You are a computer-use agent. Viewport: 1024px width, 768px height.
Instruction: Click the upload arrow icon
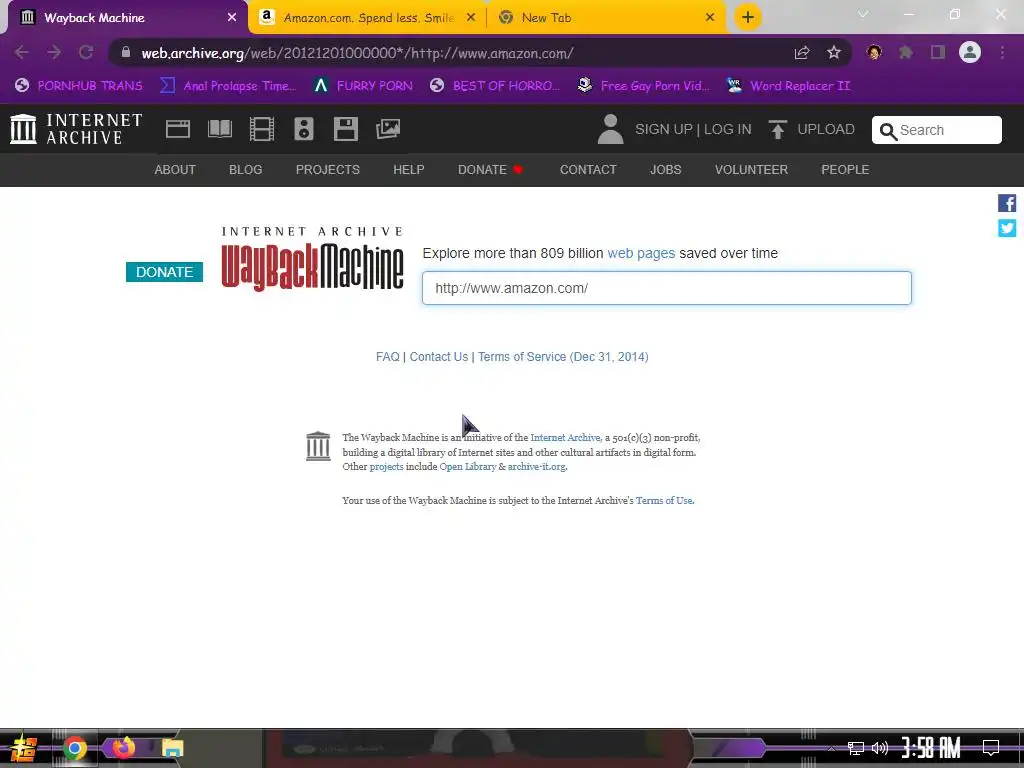[x=777, y=129]
